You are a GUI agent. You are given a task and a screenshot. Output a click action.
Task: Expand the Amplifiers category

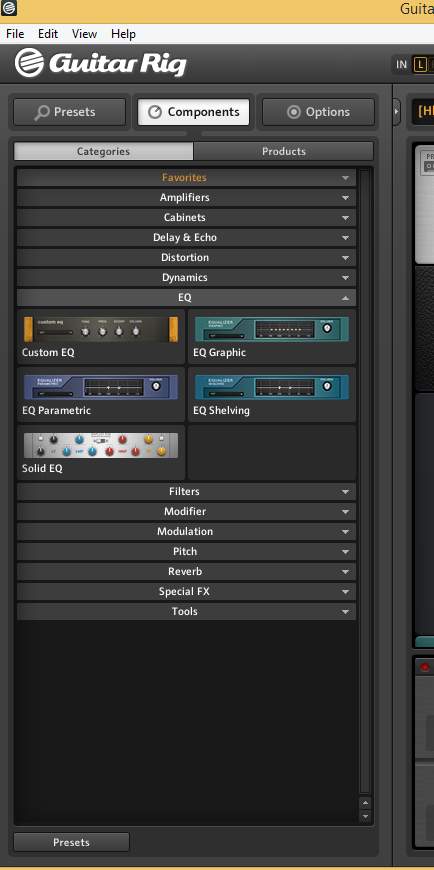[186, 198]
